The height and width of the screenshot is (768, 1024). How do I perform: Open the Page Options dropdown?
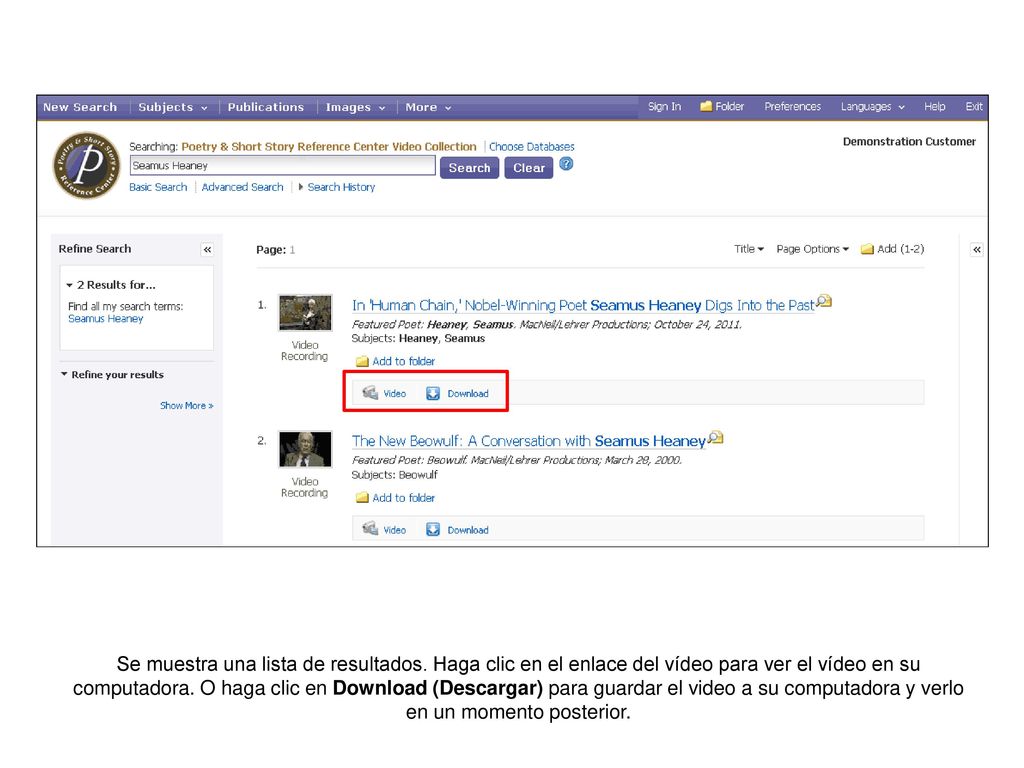point(812,249)
